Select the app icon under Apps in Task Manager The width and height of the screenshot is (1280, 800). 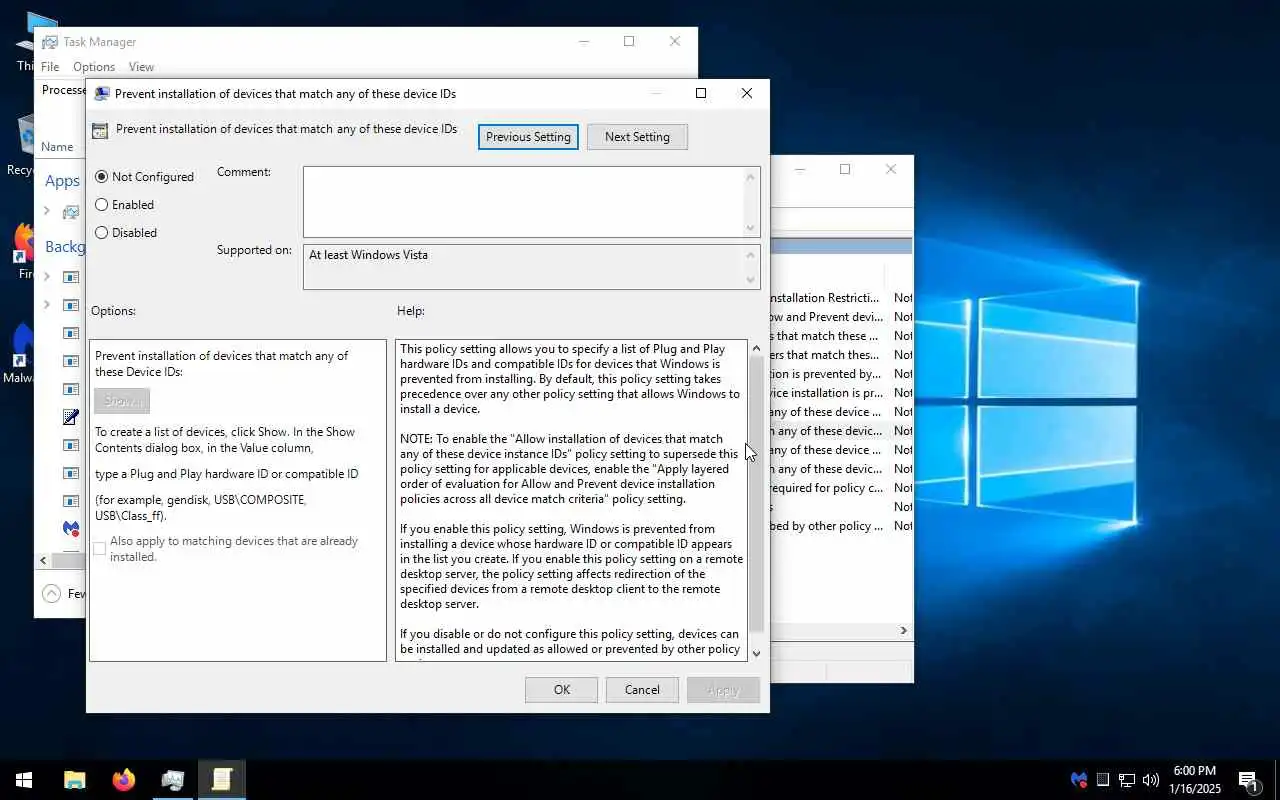(x=71, y=212)
